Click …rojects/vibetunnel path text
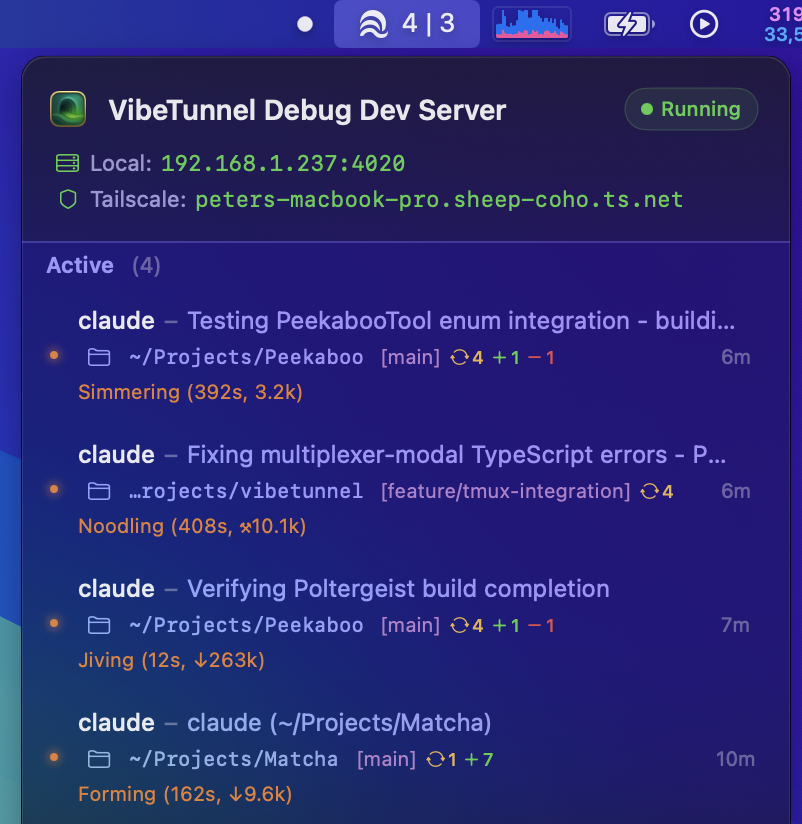 pyautogui.click(x=246, y=491)
